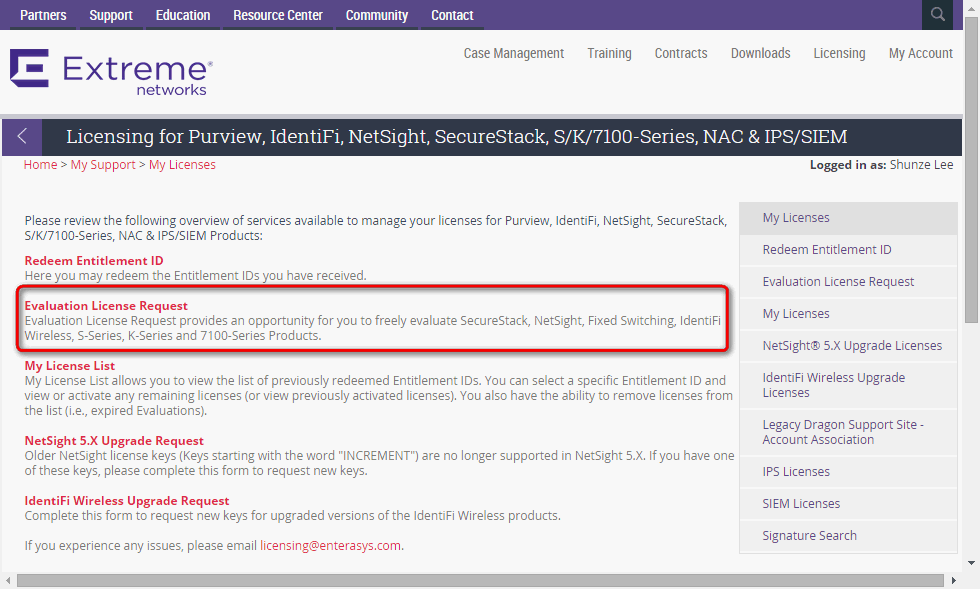
Task: Select IdentiFi Wireless Upgrade Licenses sidebar item
Action: pos(848,385)
